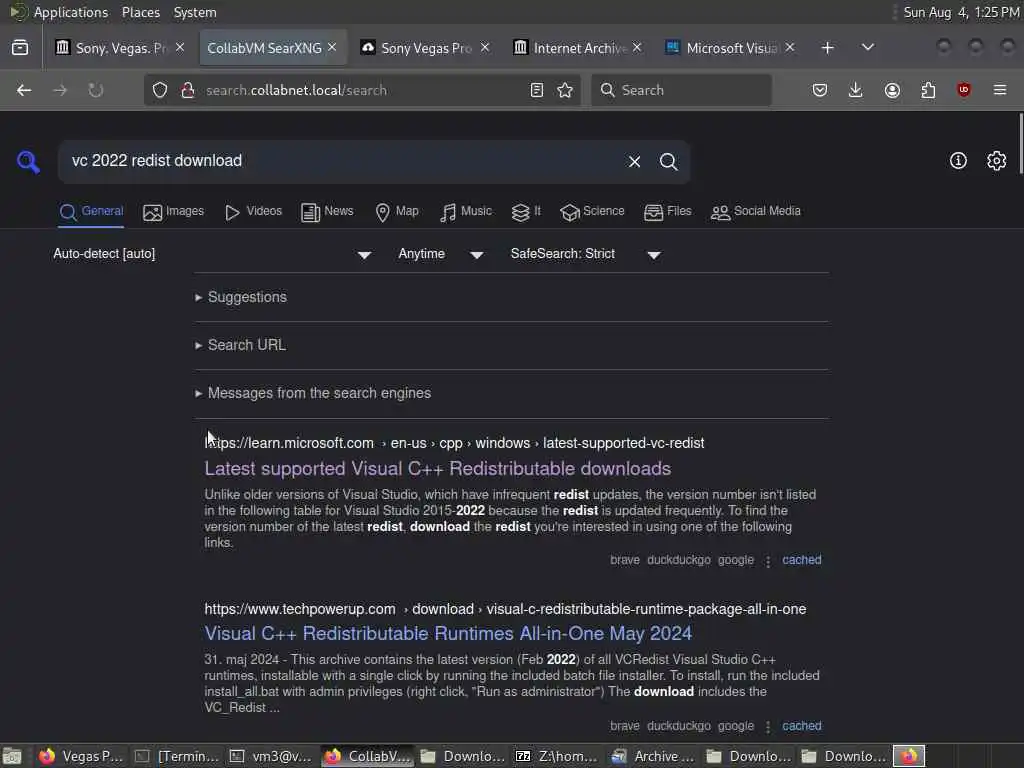Open Visual C++ Redistributable Runtimes All-in-One result

click(448, 633)
